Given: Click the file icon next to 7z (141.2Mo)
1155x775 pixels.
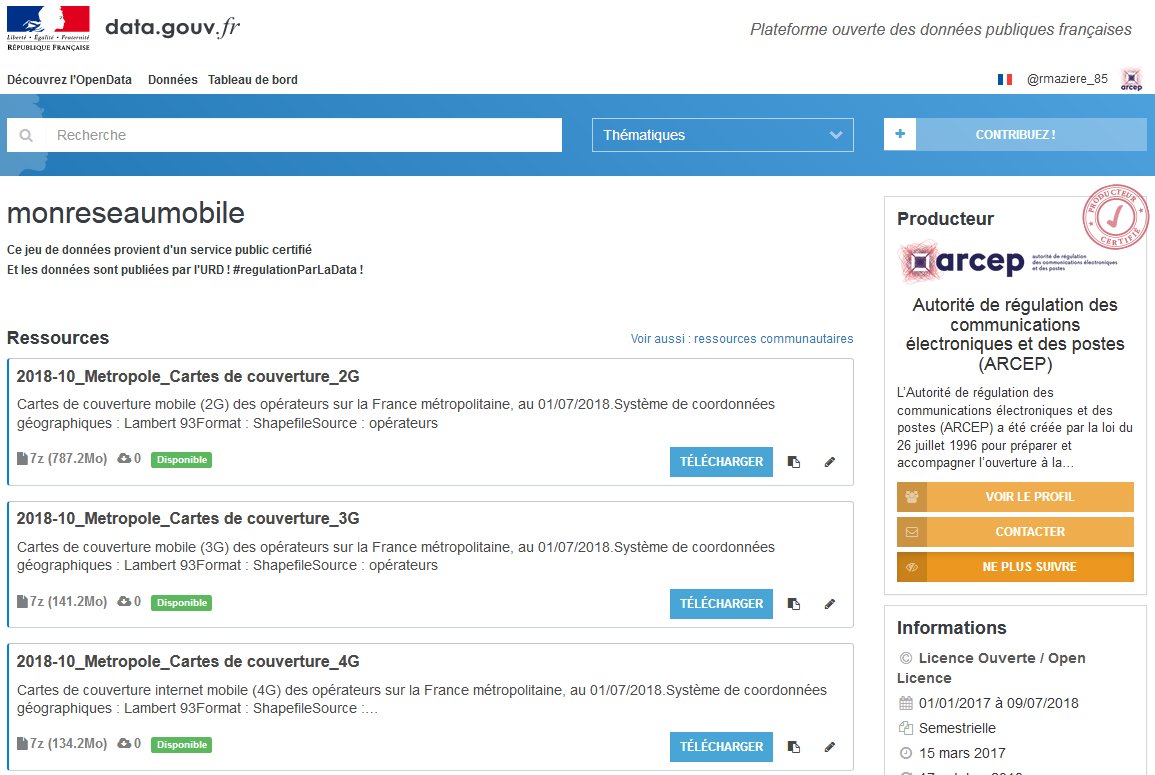Looking at the screenshot, I should pyautogui.click(x=22, y=601).
